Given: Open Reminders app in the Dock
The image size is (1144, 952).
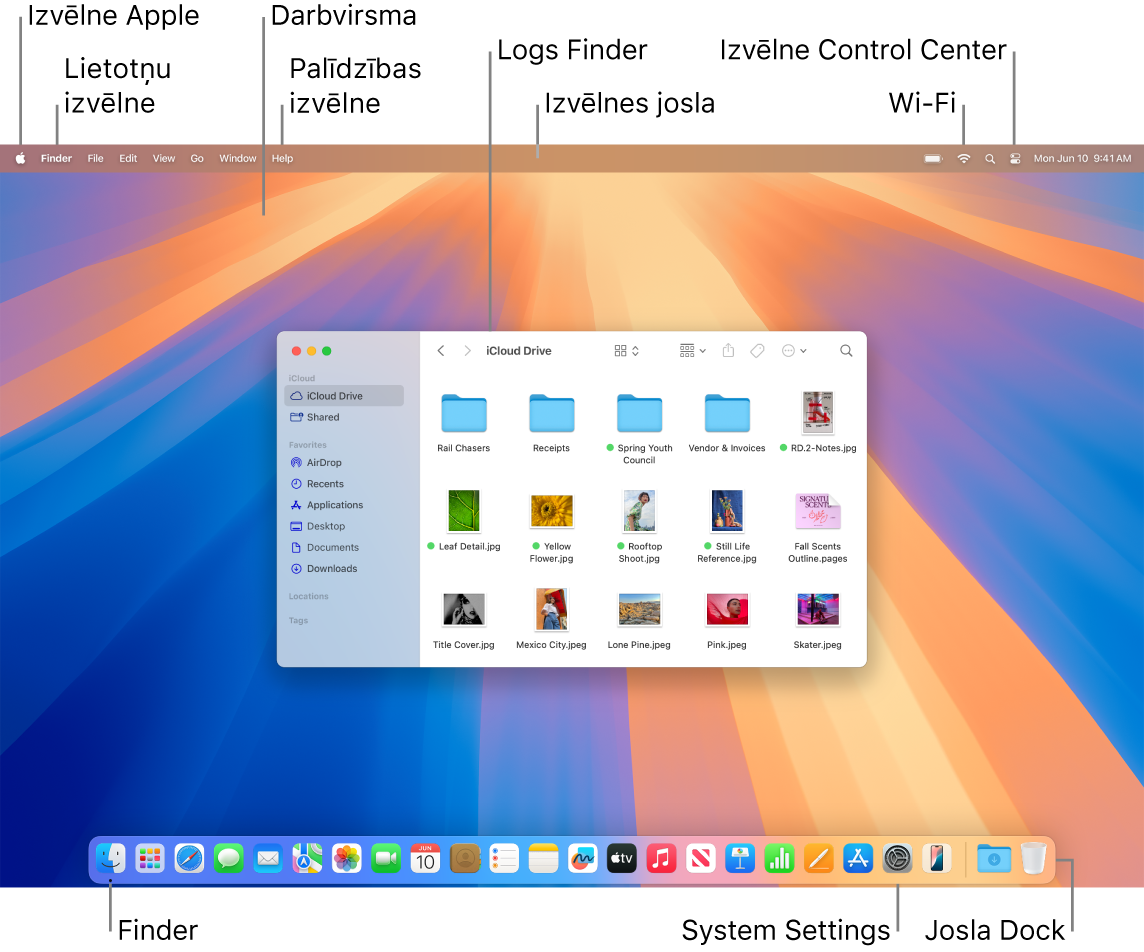Looking at the screenshot, I should coord(504,859).
